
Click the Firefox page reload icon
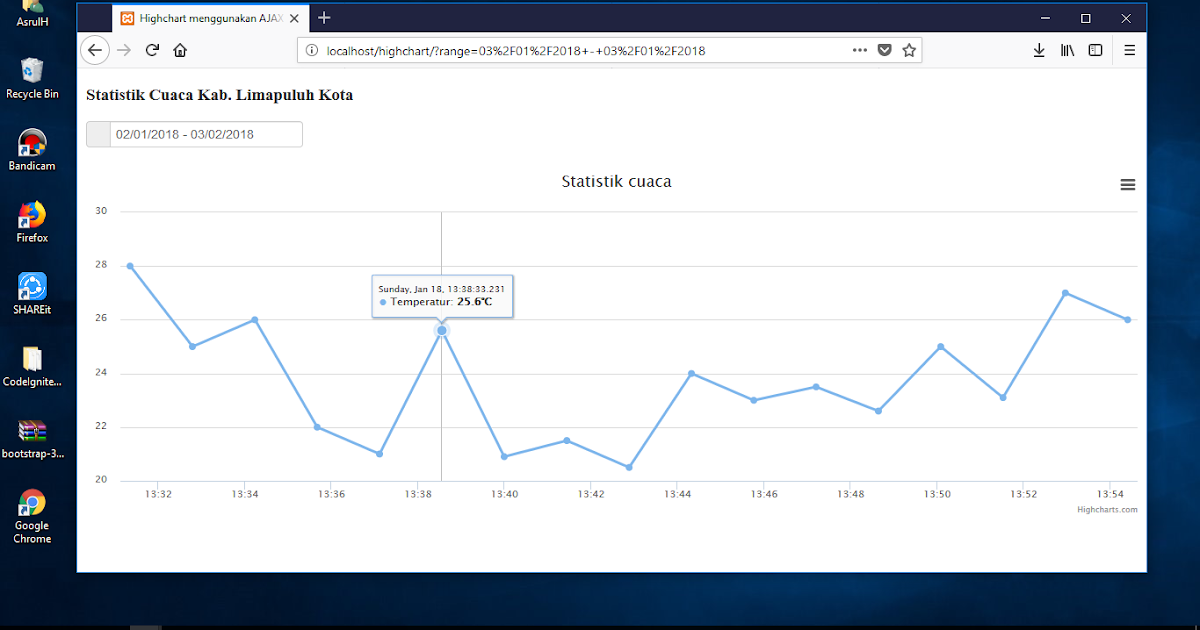pyautogui.click(x=152, y=49)
